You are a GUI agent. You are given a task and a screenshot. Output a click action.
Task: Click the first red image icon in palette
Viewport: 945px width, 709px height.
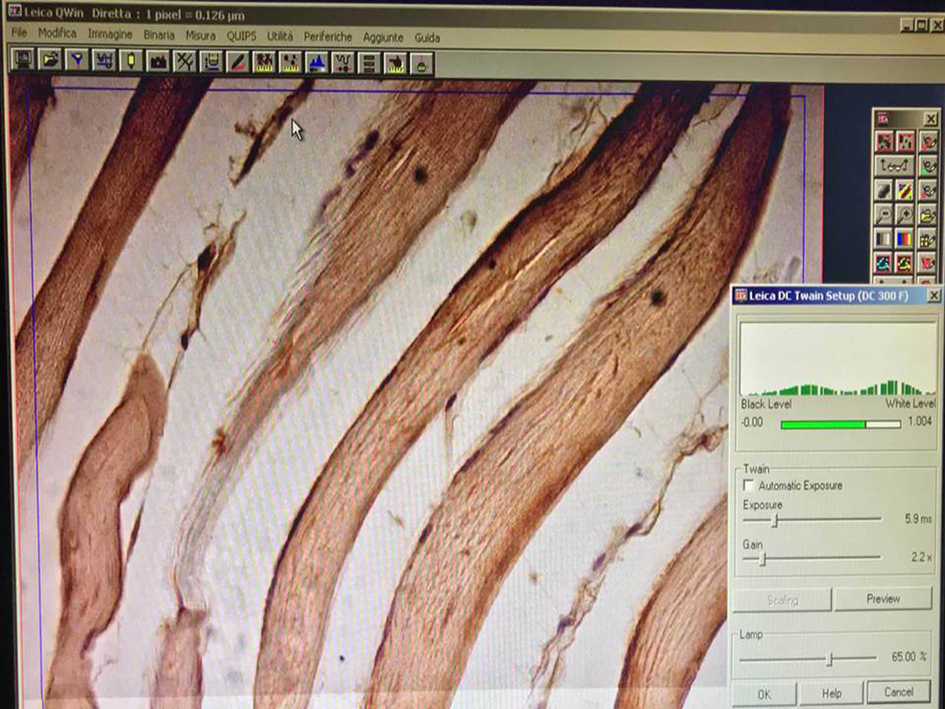pyautogui.click(x=884, y=142)
